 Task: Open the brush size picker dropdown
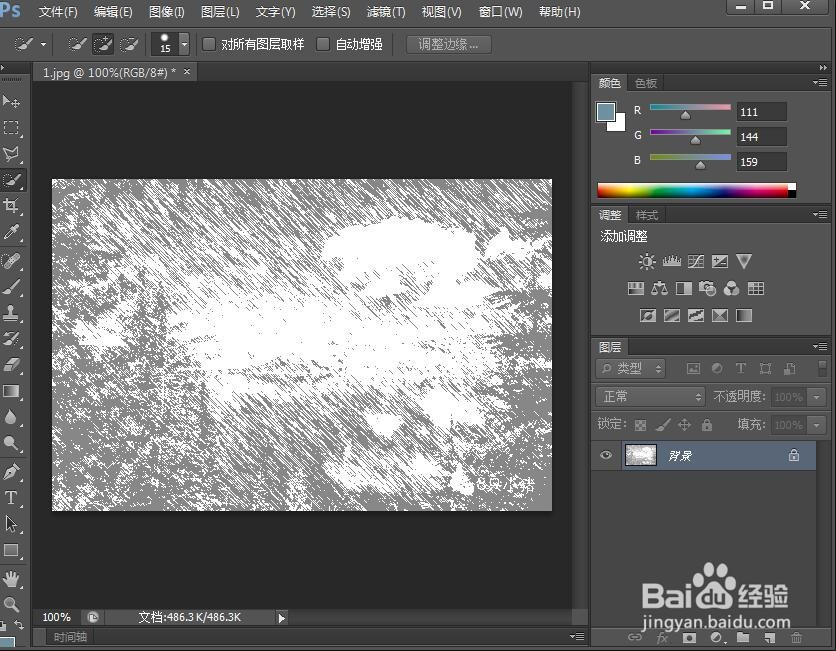pos(184,44)
